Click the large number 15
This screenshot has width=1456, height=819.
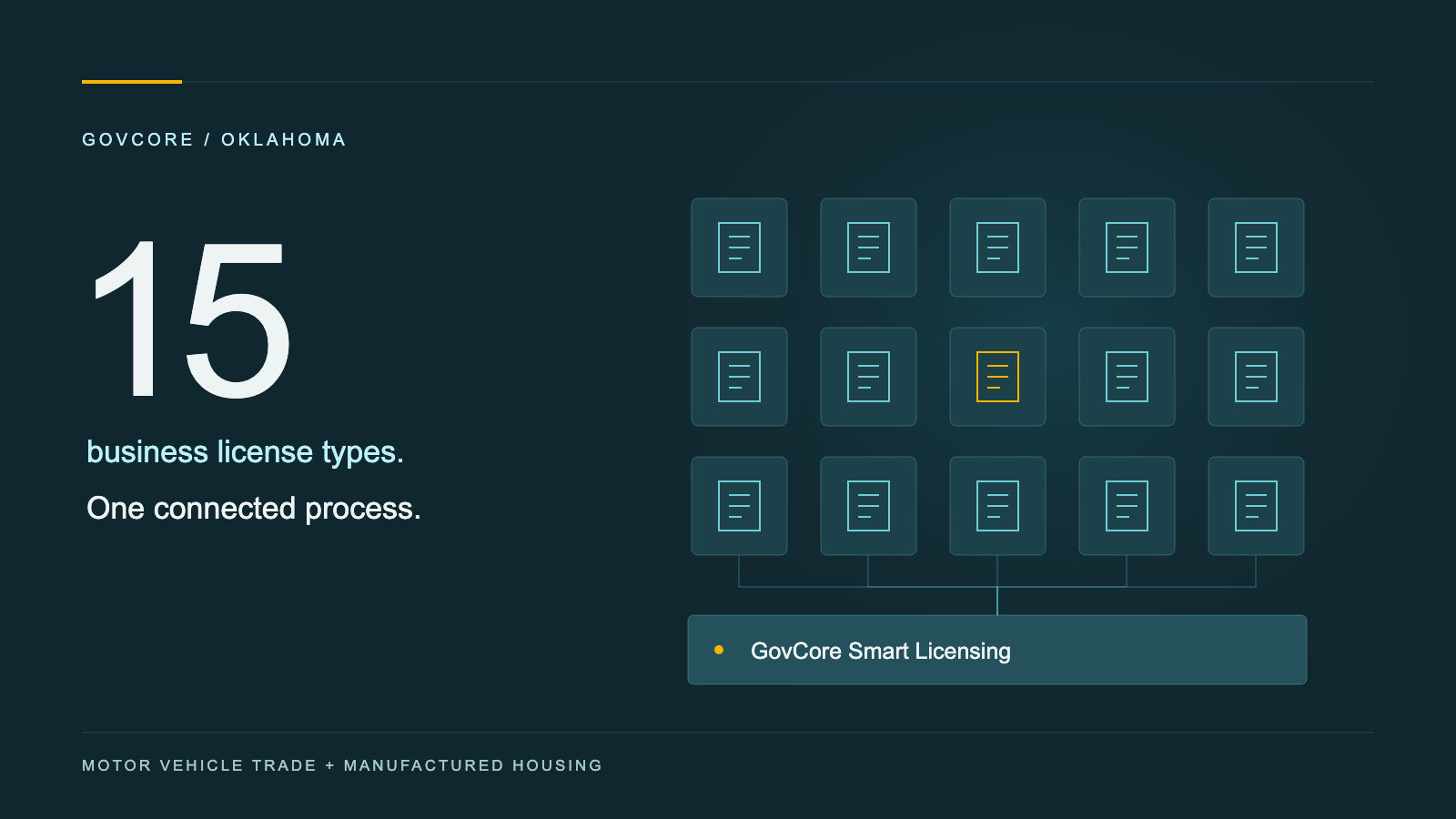tap(192, 319)
